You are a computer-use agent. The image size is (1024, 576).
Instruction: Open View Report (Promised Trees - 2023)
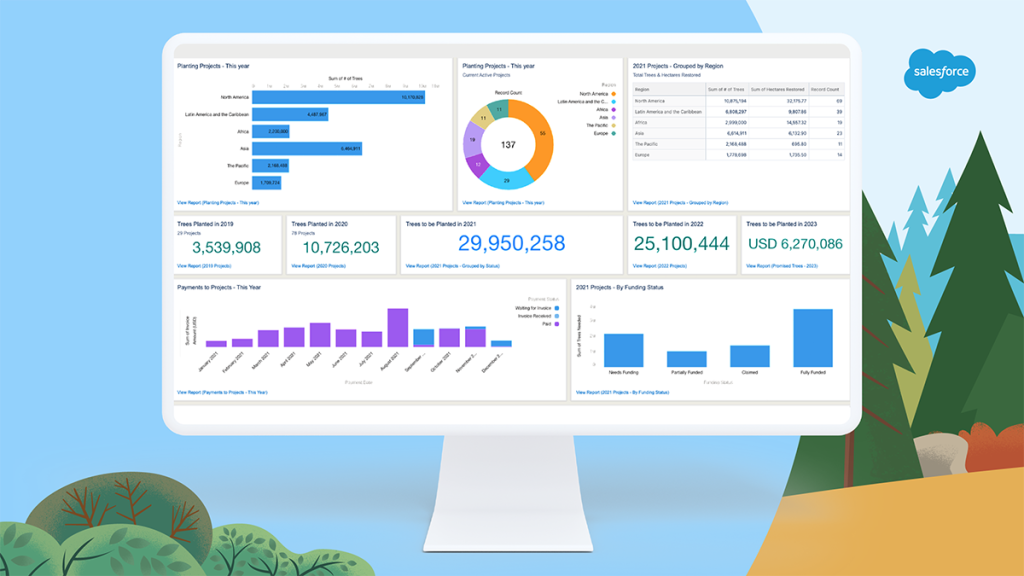click(x=782, y=266)
